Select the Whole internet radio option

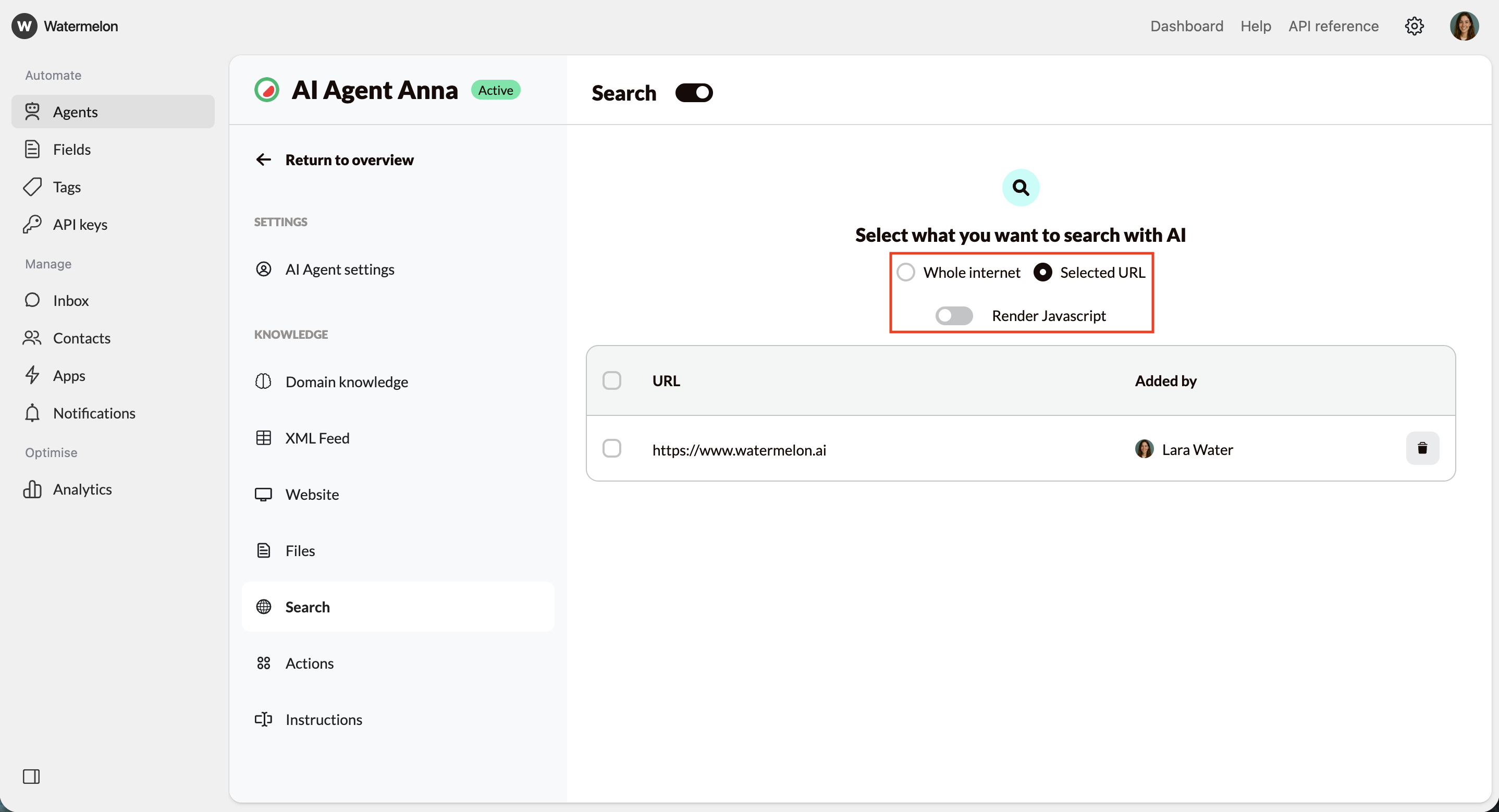tap(906, 272)
